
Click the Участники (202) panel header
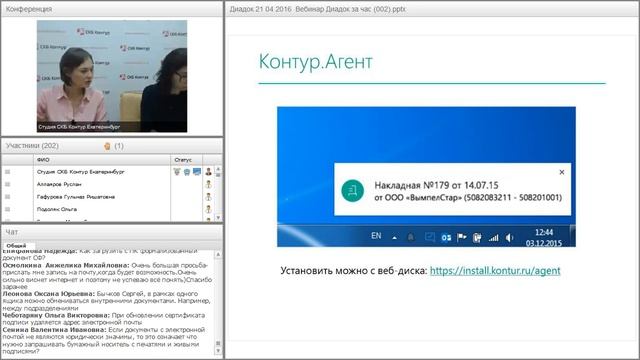coord(112,146)
